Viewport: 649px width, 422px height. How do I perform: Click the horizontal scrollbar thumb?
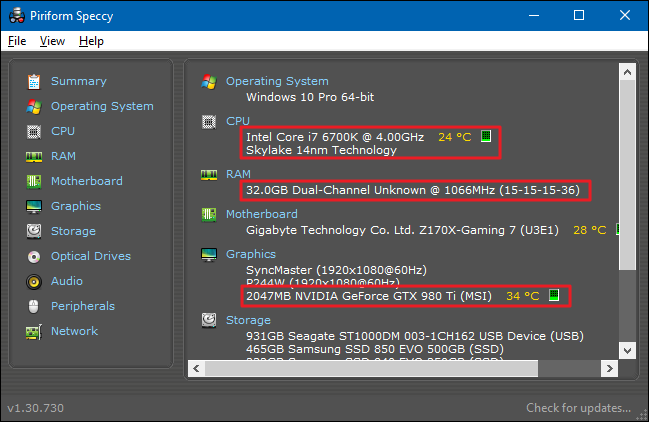tap(372, 368)
